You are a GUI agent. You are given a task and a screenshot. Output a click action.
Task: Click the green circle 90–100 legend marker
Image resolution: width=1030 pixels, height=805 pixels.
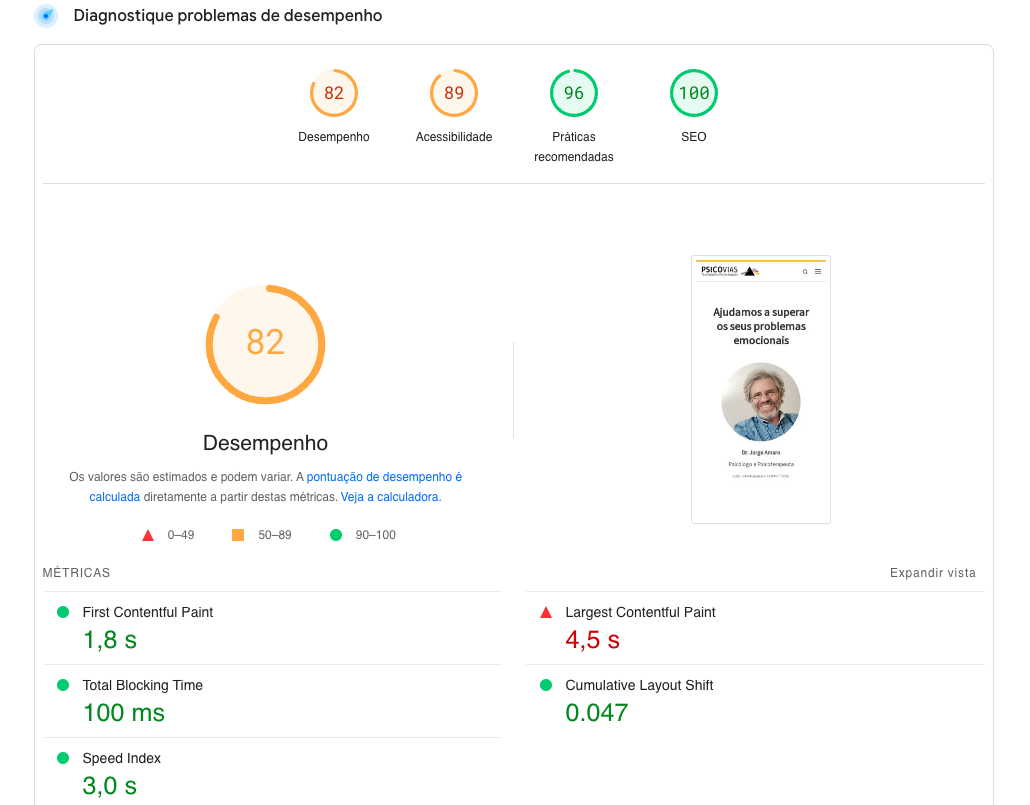(x=336, y=535)
